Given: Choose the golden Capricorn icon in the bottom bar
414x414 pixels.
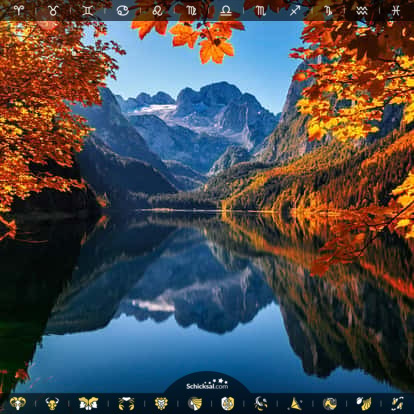Looking at the screenshot, I should tap(330, 403).
